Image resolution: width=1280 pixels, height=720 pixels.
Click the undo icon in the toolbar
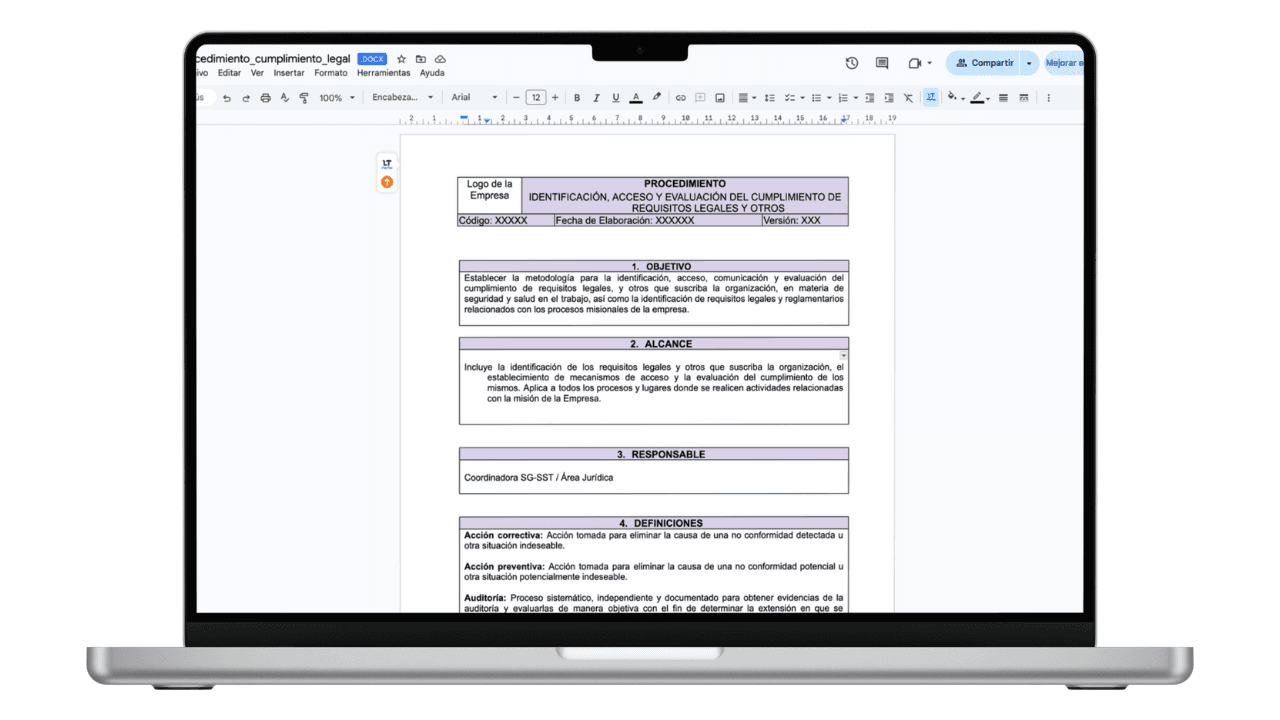pyautogui.click(x=227, y=97)
